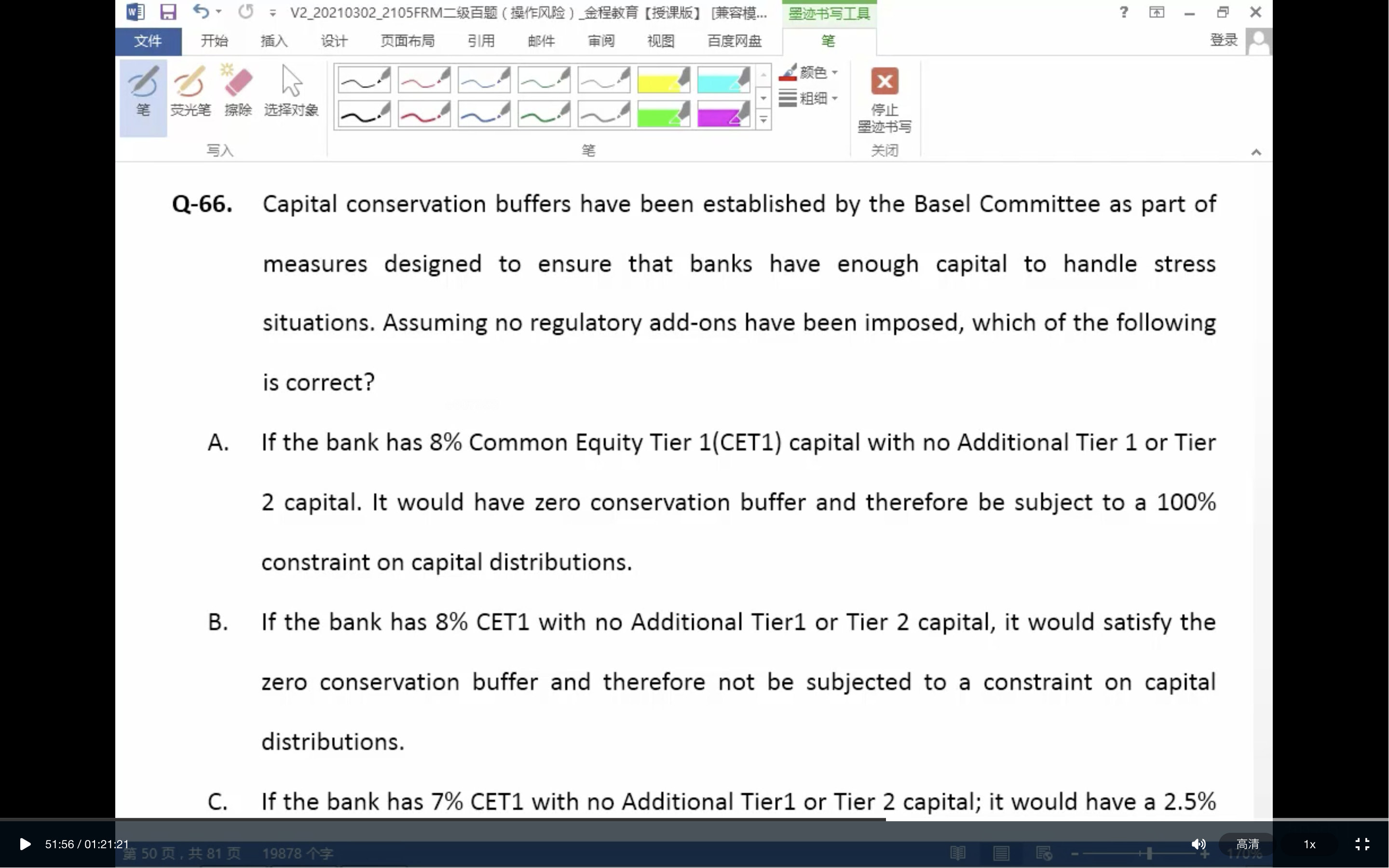
Task: Click the Redo/Repeat icon
Action: coord(245,12)
